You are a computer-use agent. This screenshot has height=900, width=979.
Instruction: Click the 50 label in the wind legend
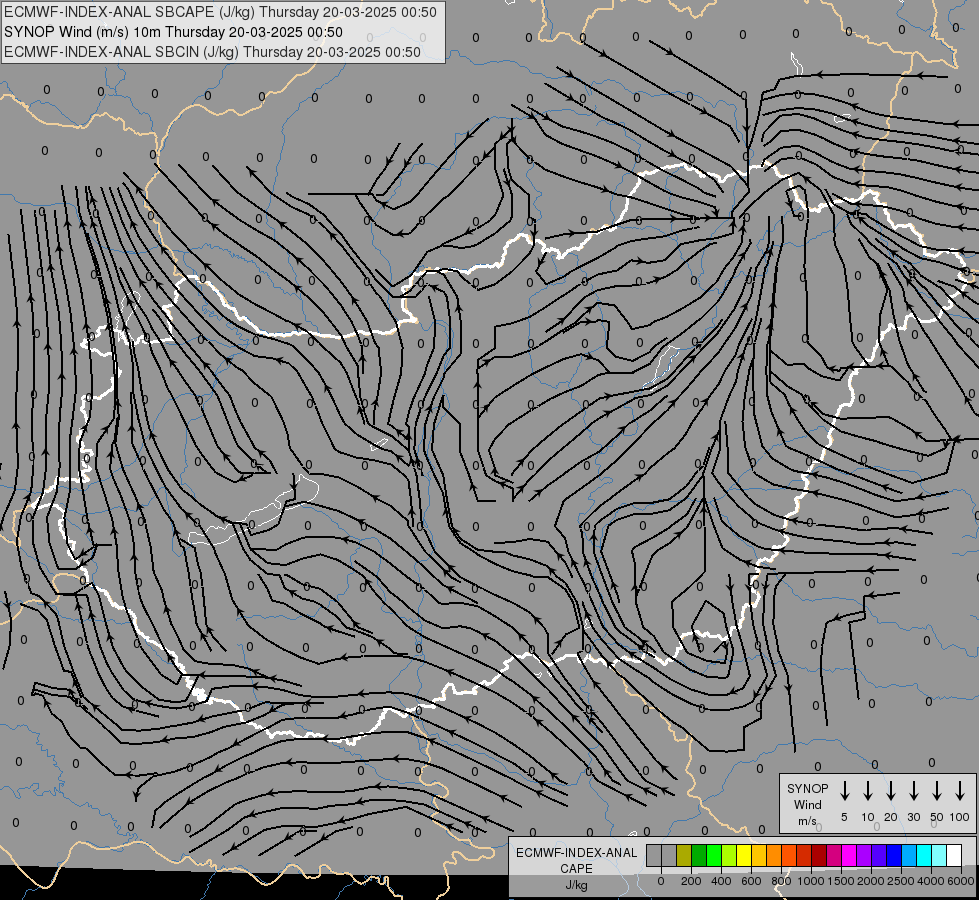tap(937, 817)
